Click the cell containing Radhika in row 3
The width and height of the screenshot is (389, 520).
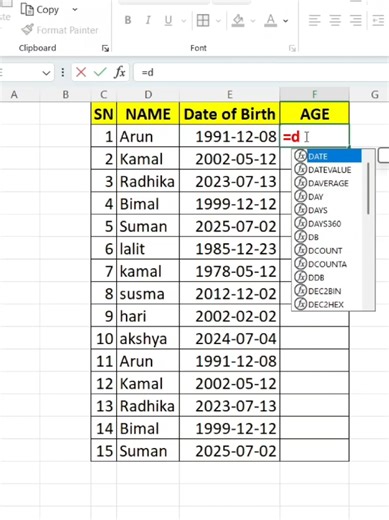tap(148, 182)
